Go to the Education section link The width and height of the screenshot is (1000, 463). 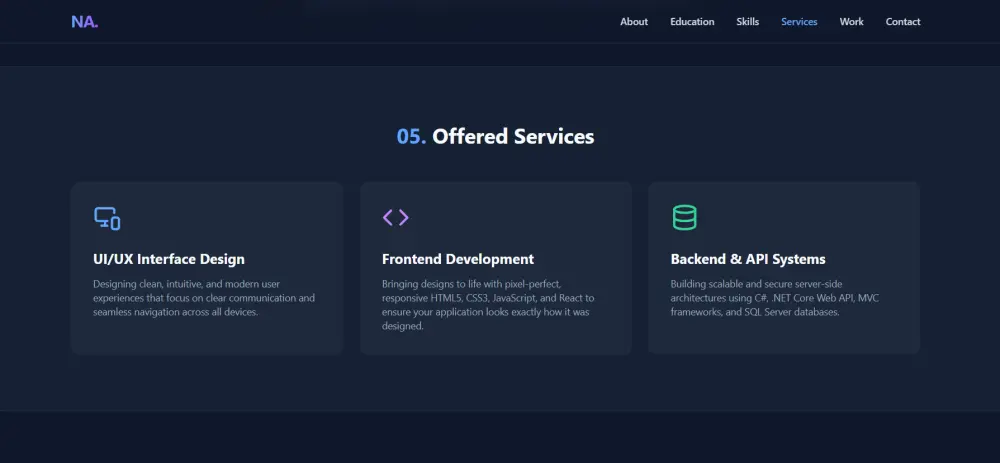coord(692,22)
